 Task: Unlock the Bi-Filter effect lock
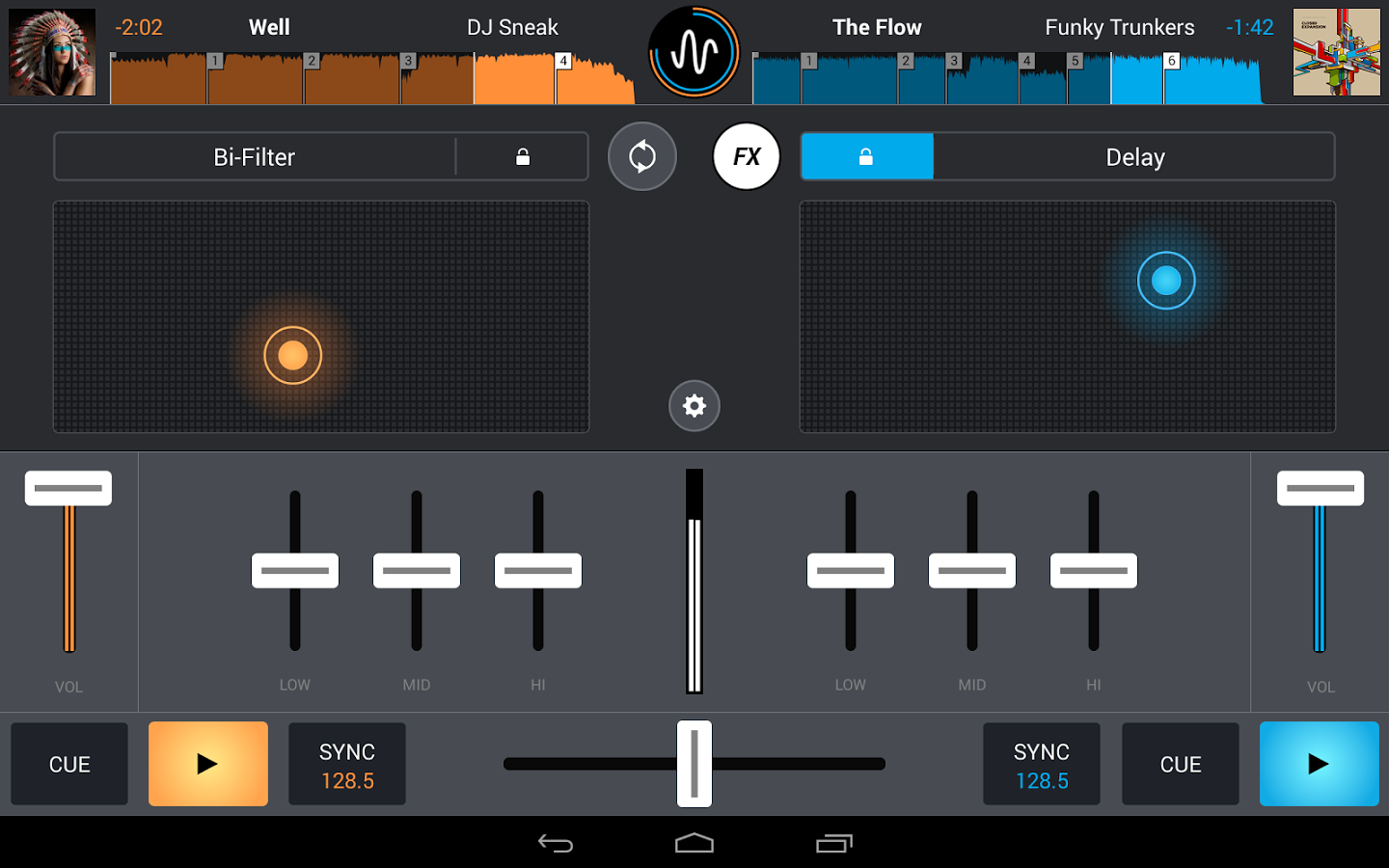(x=522, y=156)
